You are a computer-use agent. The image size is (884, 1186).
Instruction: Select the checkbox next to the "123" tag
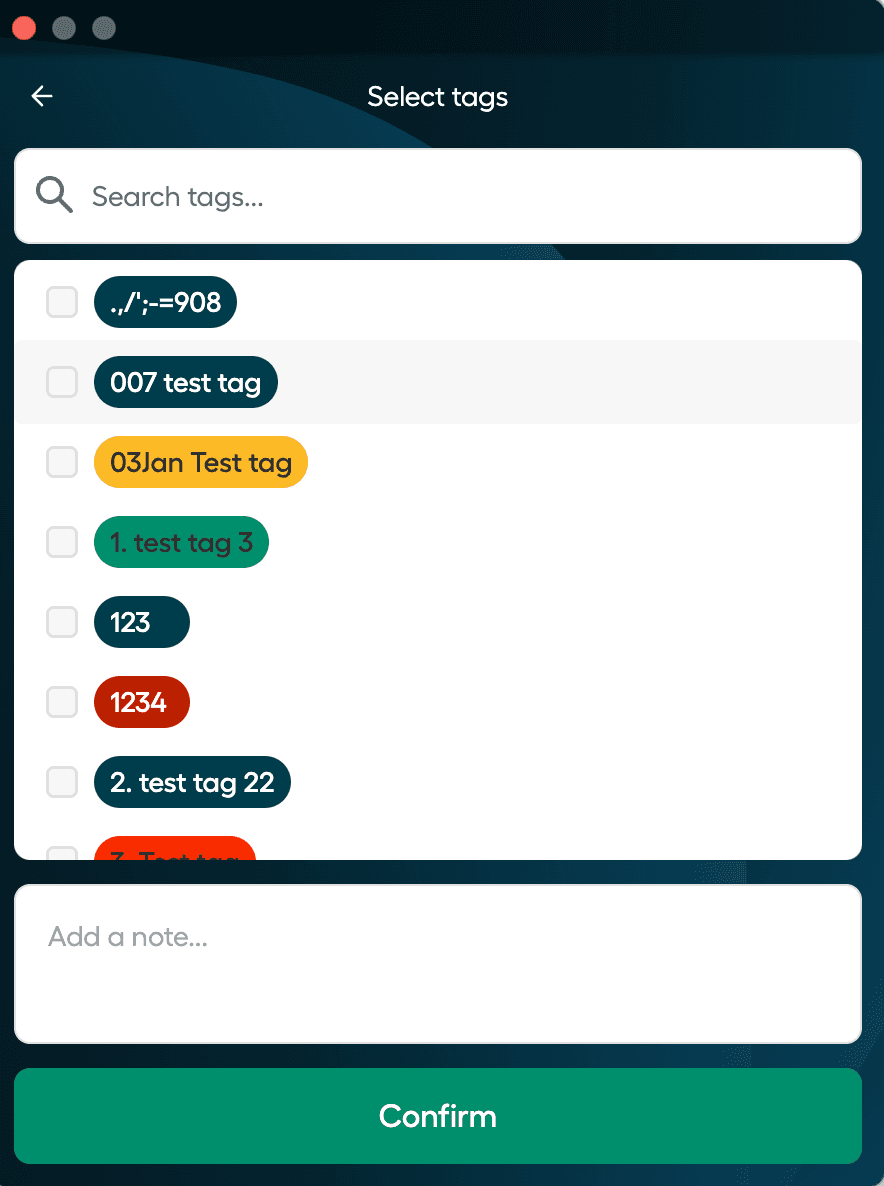61,622
